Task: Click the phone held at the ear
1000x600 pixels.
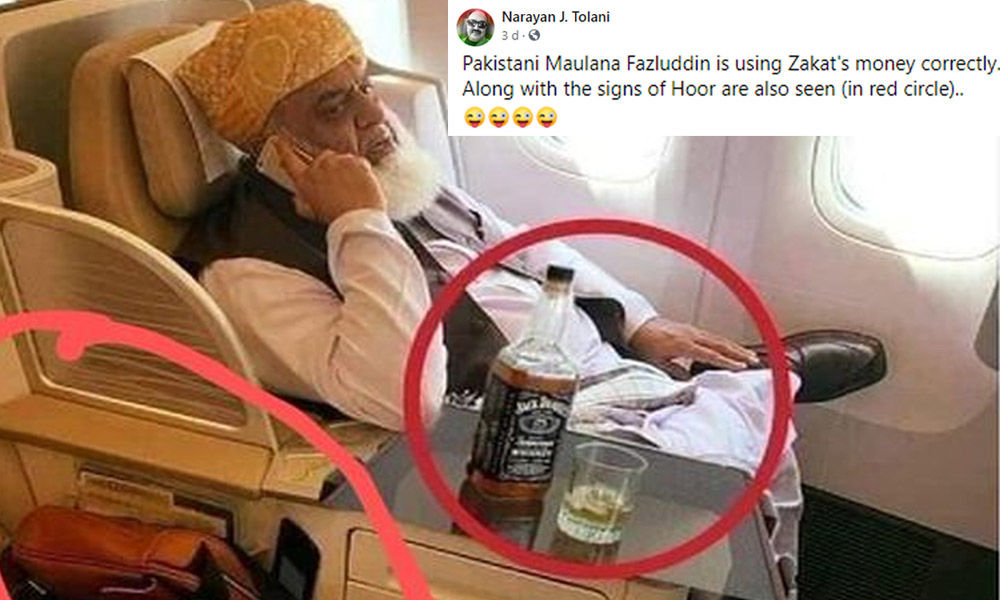Action: click(x=278, y=161)
